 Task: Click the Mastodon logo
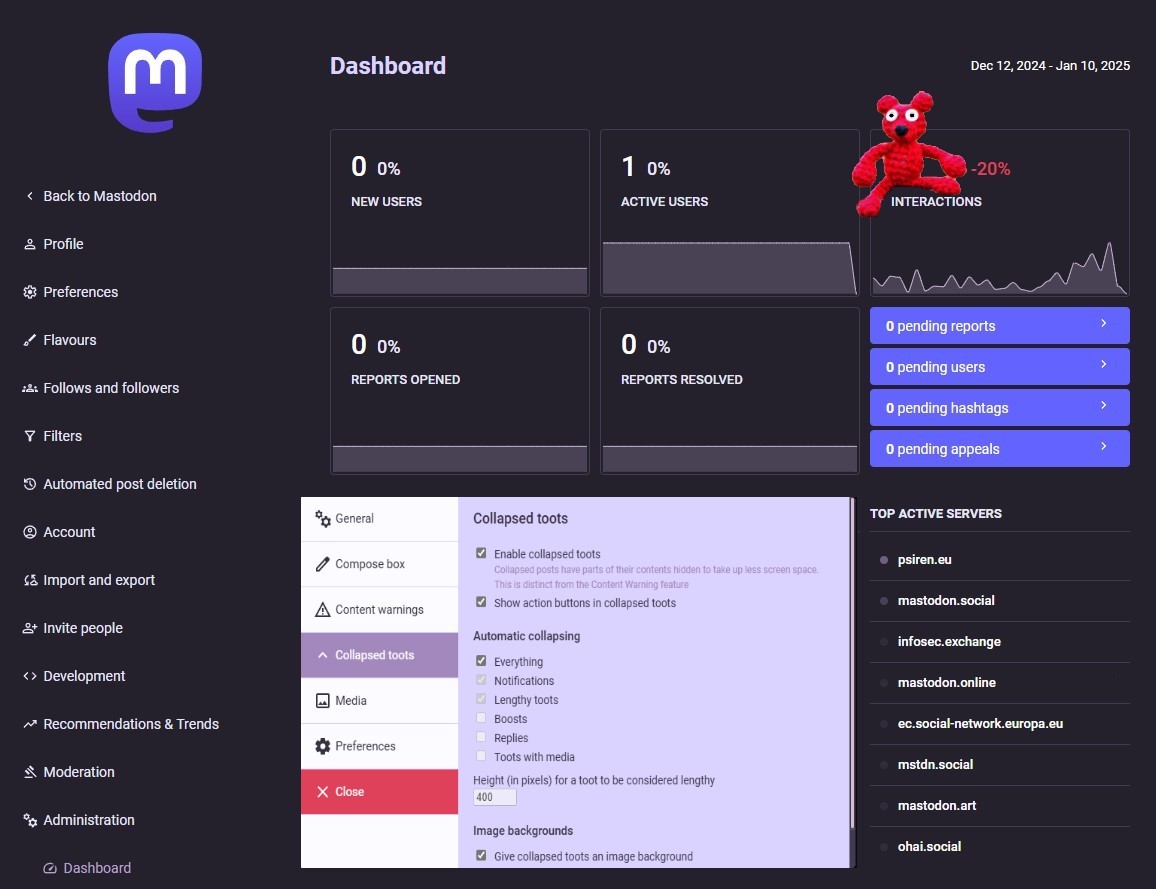coord(155,83)
